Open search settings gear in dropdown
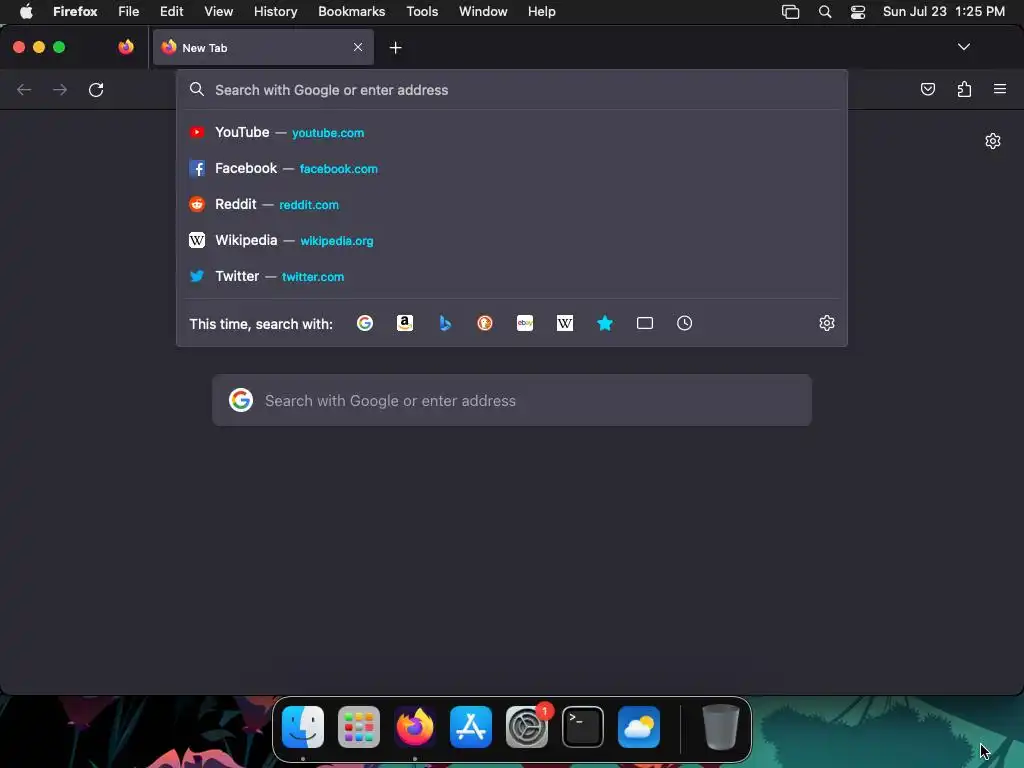 coord(827,323)
